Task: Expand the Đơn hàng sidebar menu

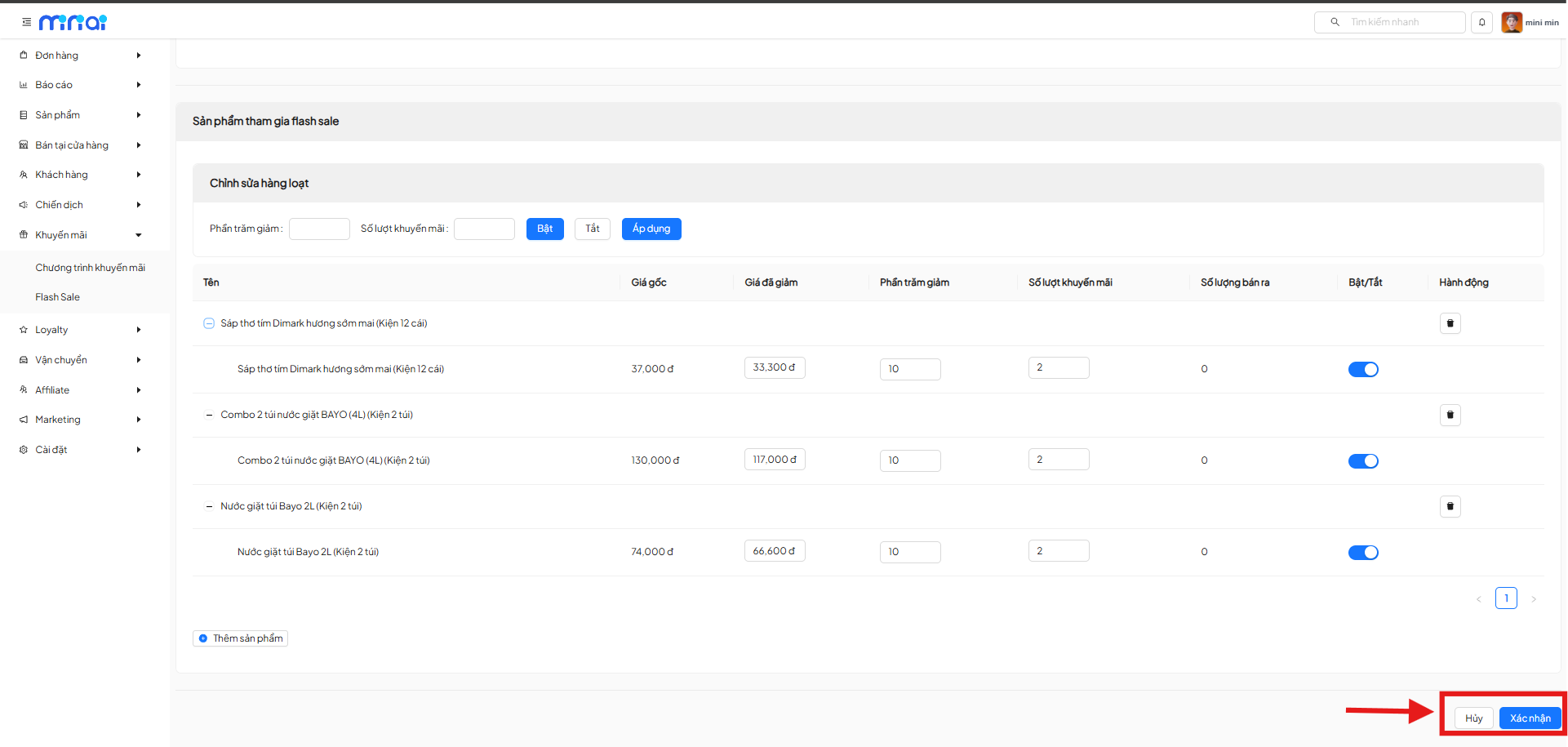Action: click(x=80, y=56)
